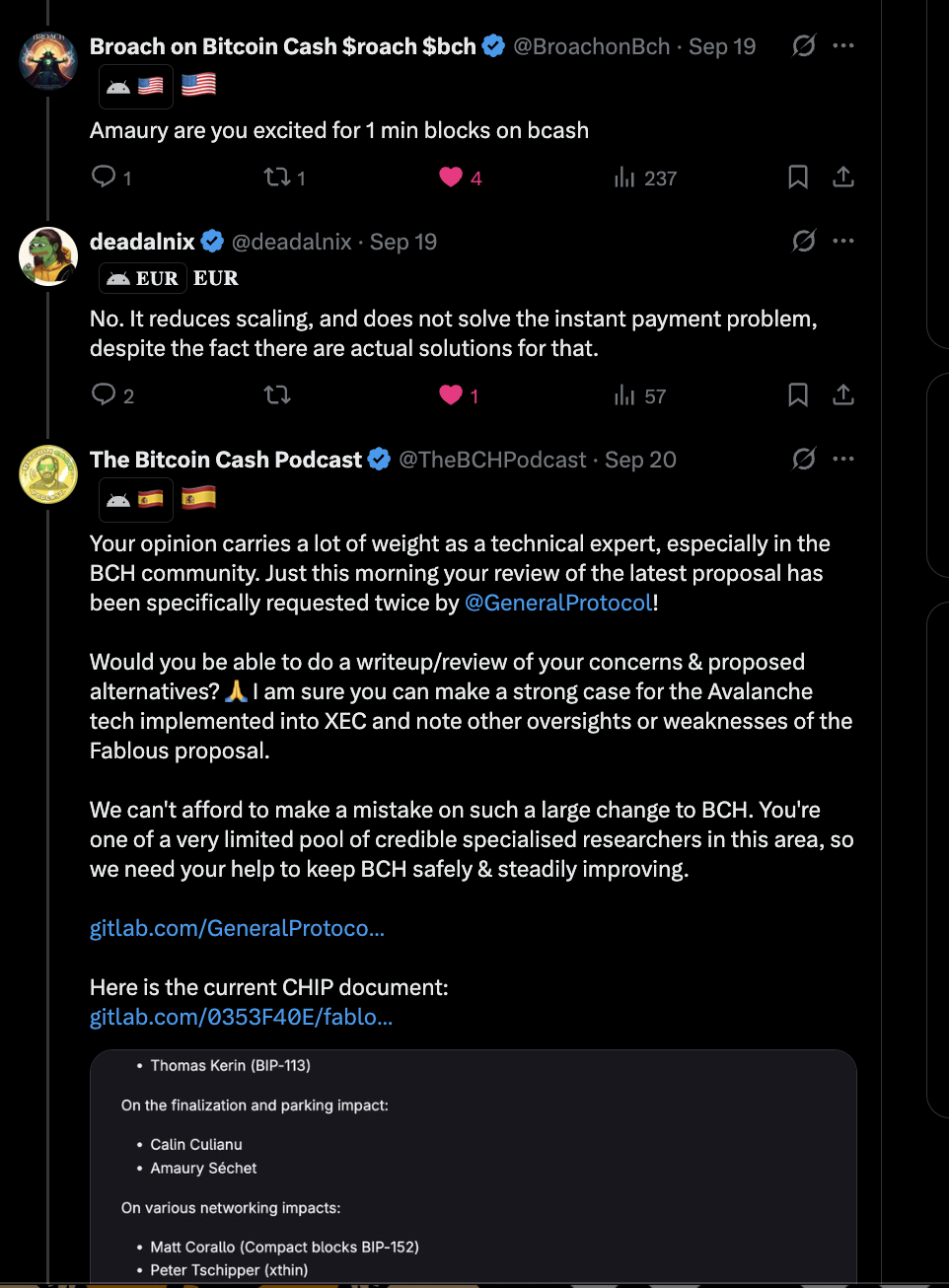949x1288 pixels.
Task: Open gitlab.com/0353F40E/fablo... CHIP link
Action: point(241,1017)
